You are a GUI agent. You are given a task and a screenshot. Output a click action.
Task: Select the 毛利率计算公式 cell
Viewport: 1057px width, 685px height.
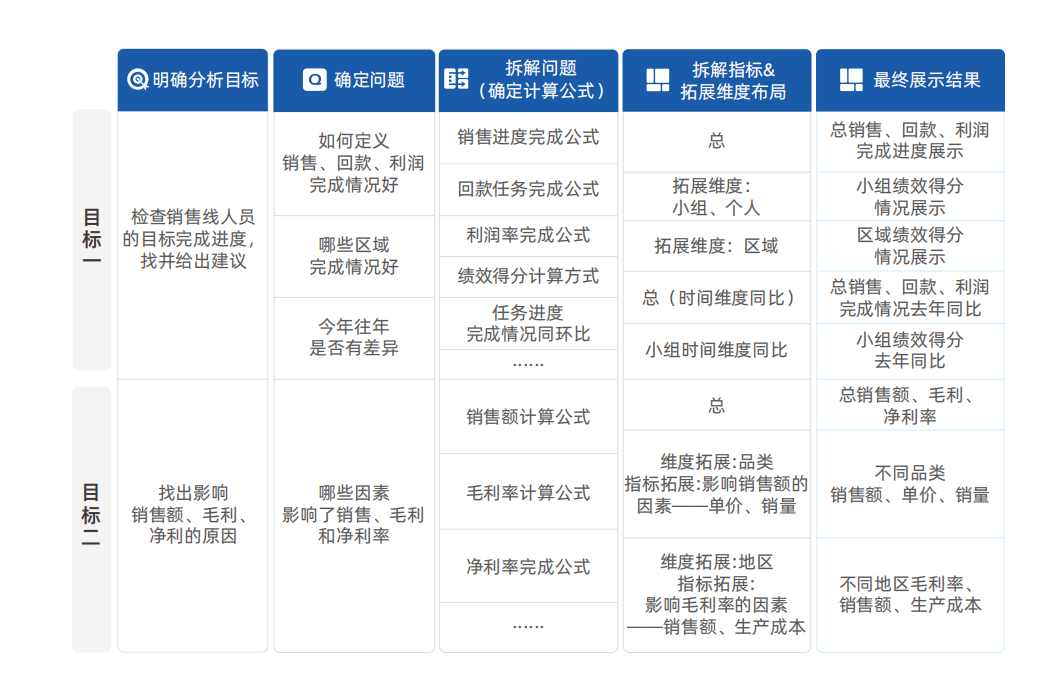[x=528, y=492]
